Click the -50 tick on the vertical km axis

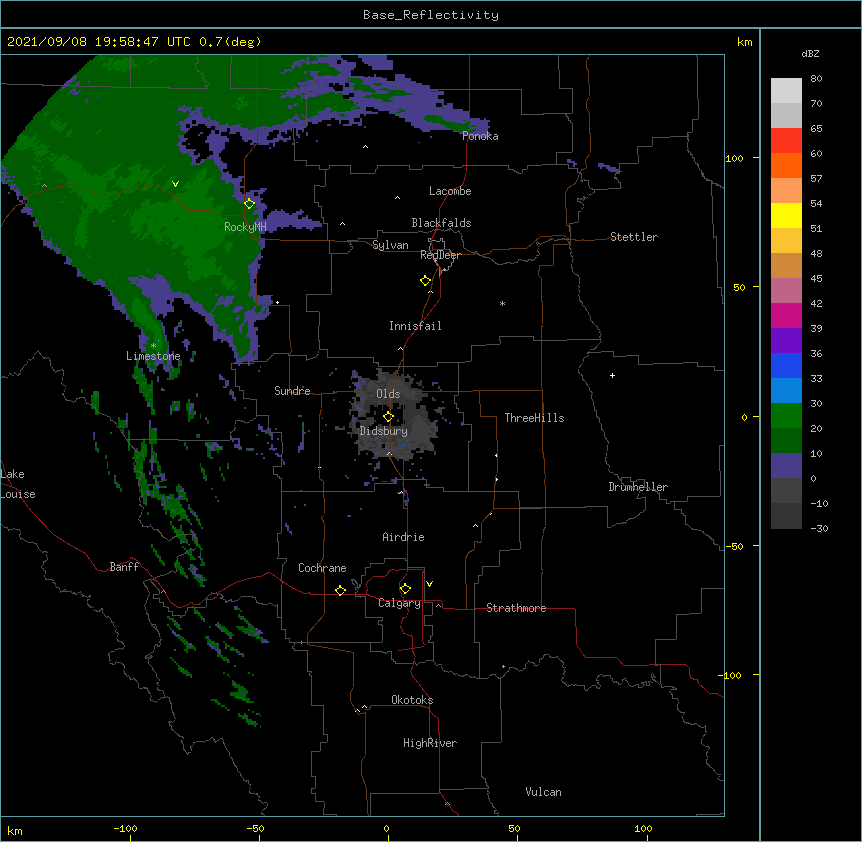pos(734,546)
